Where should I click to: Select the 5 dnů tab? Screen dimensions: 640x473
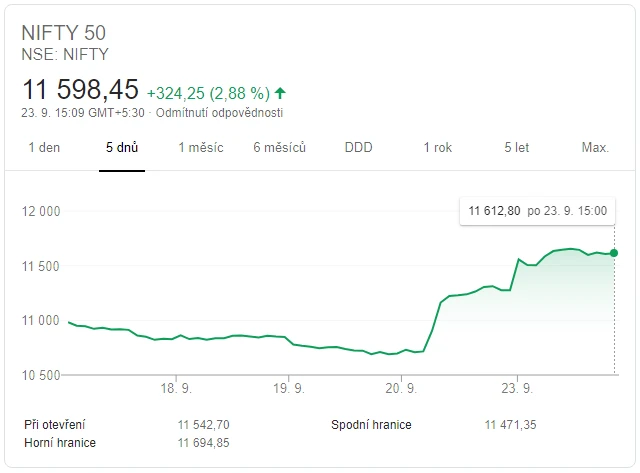122,148
